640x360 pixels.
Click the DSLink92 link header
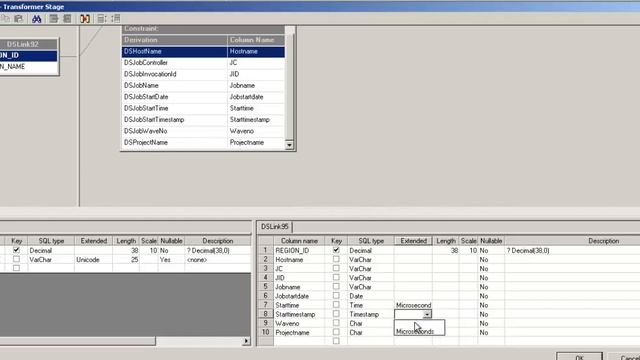coord(29,44)
